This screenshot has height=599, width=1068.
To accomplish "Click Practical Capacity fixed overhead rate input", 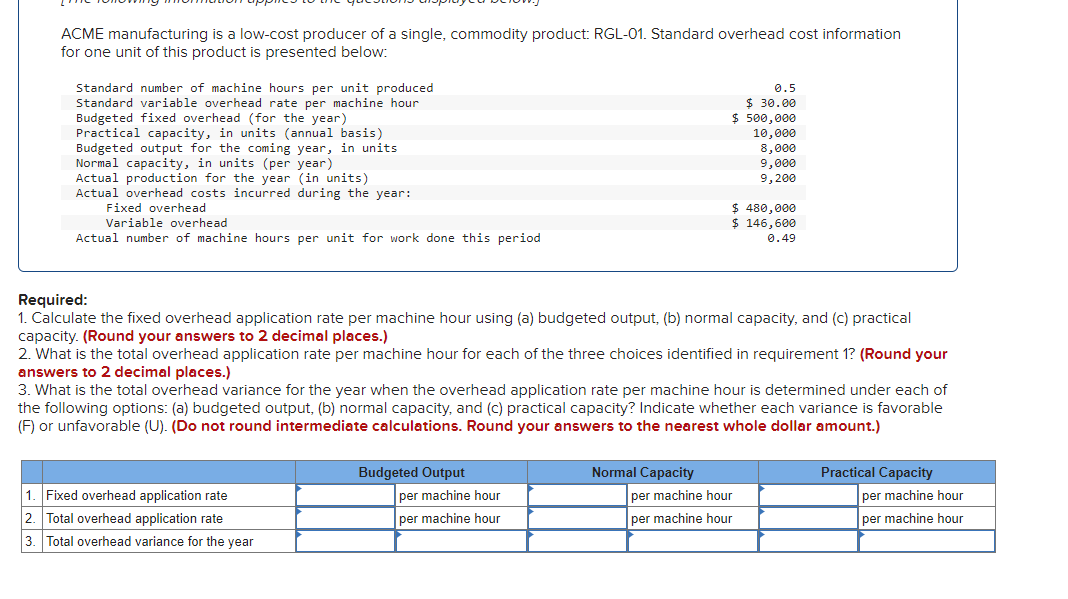I will tap(808, 495).
